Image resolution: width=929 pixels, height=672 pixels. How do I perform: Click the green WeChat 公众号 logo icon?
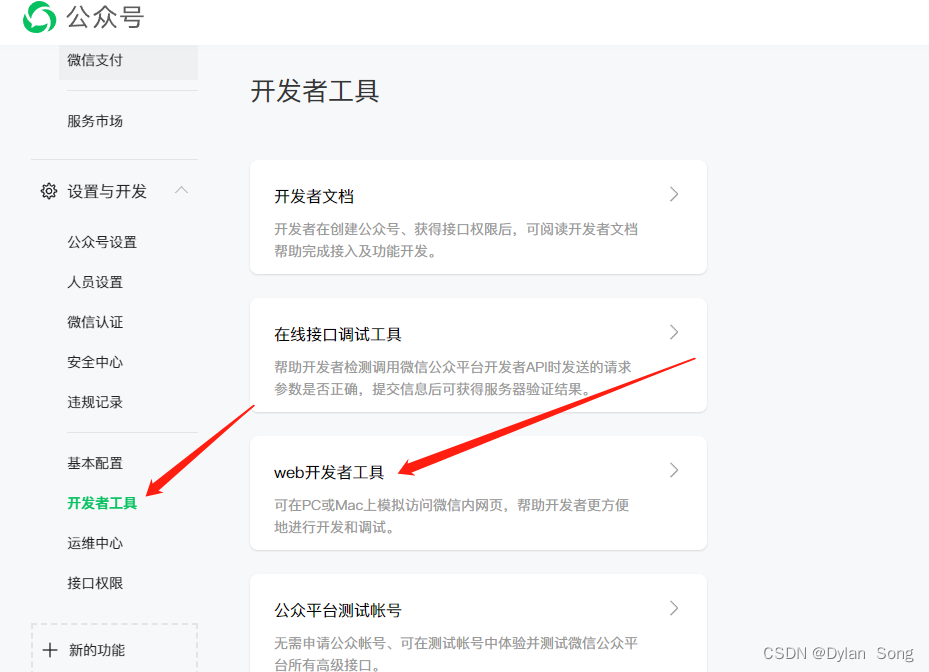[x=39, y=17]
